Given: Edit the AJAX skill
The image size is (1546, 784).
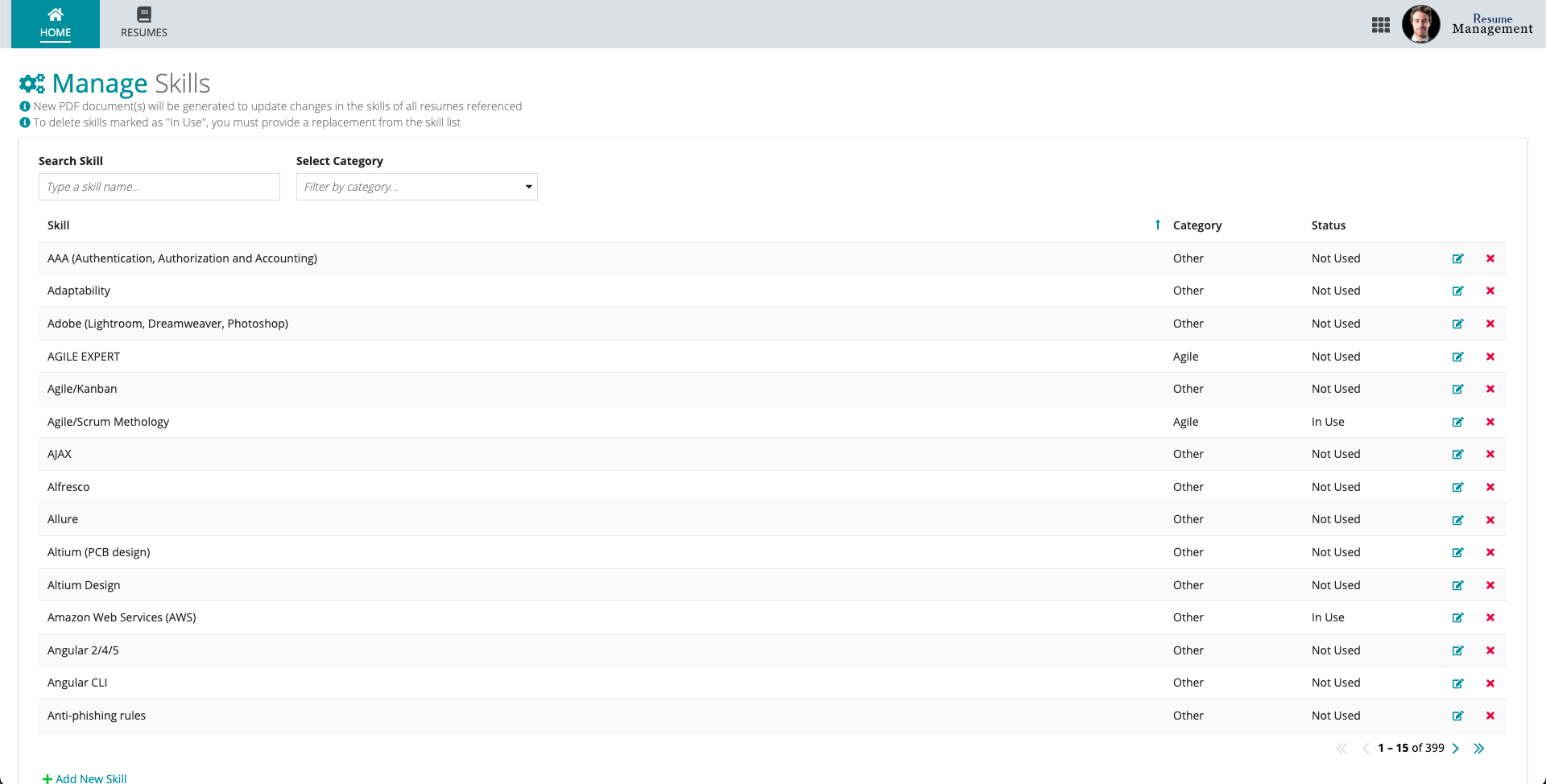Looking at the screenshot, I should click(x=1457, y=454).
